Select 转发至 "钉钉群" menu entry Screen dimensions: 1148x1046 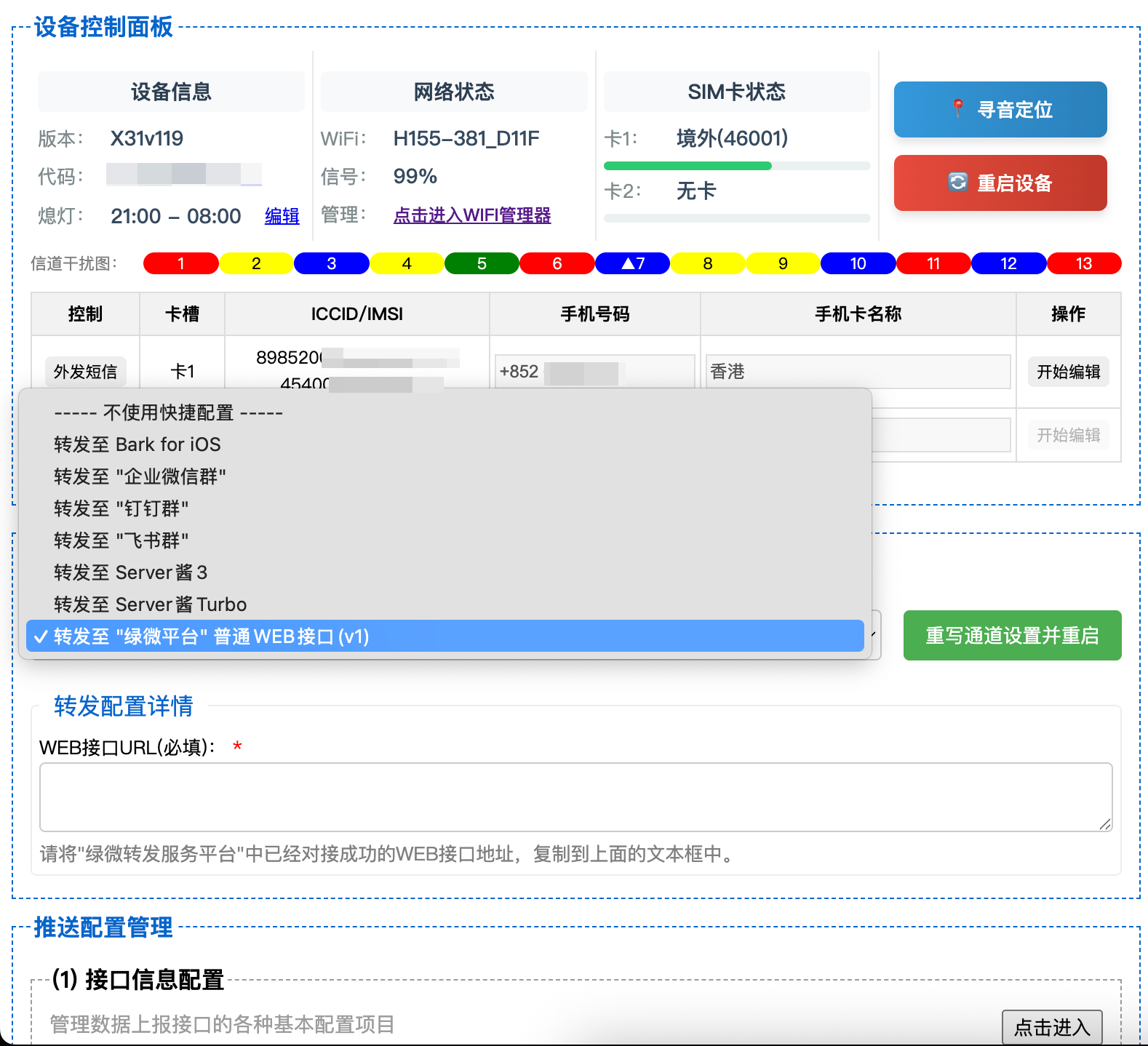click(121, 508)
